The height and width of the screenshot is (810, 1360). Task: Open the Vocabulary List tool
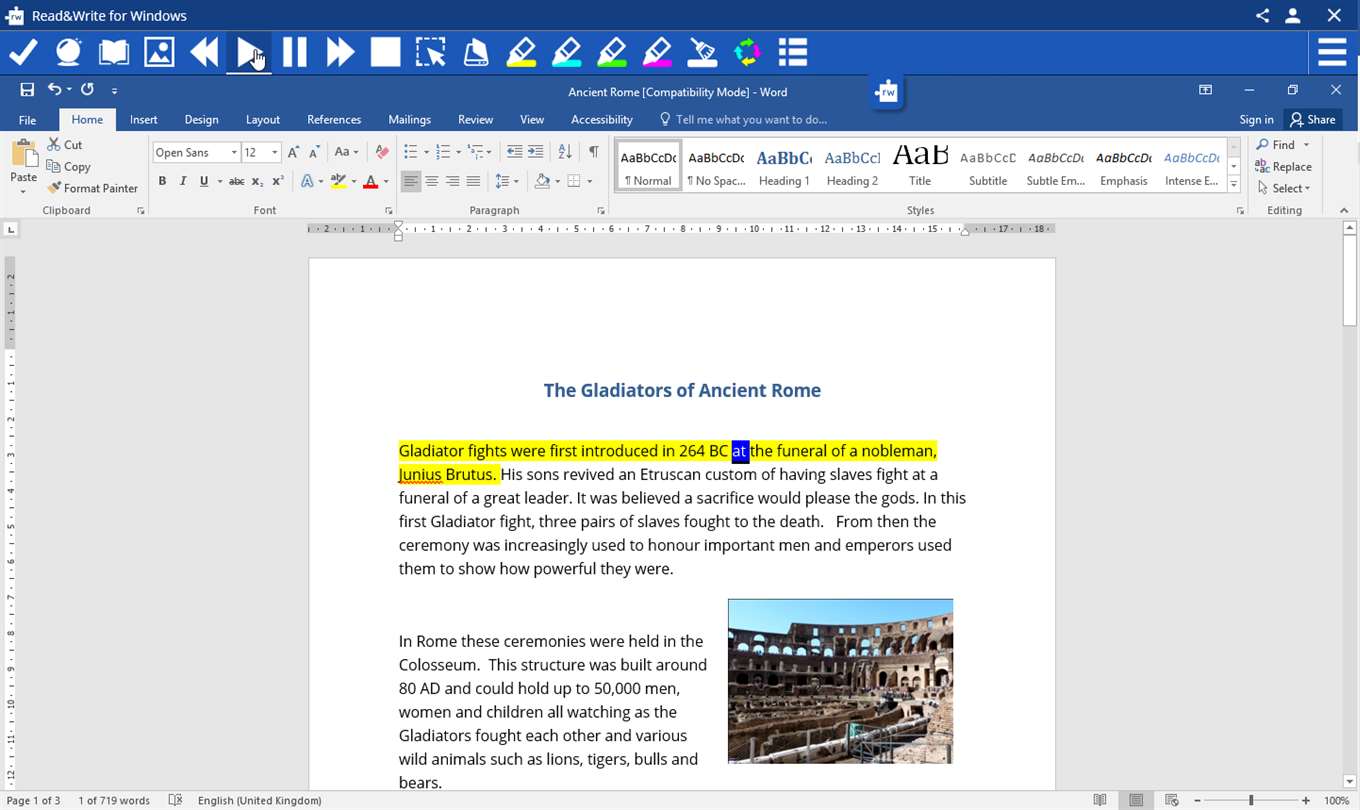pyautogui.click(x=793, y=52)
